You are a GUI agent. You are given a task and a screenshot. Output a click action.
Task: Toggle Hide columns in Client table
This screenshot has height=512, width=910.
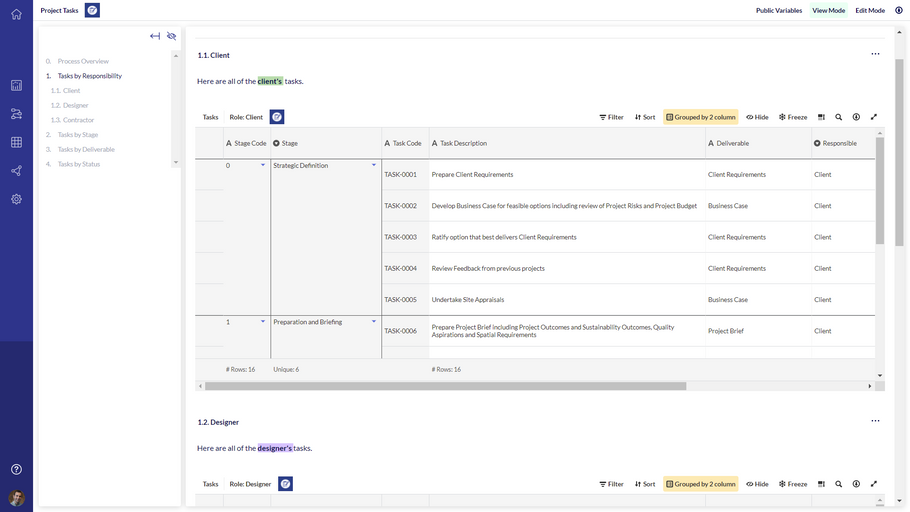coord(757,117)
